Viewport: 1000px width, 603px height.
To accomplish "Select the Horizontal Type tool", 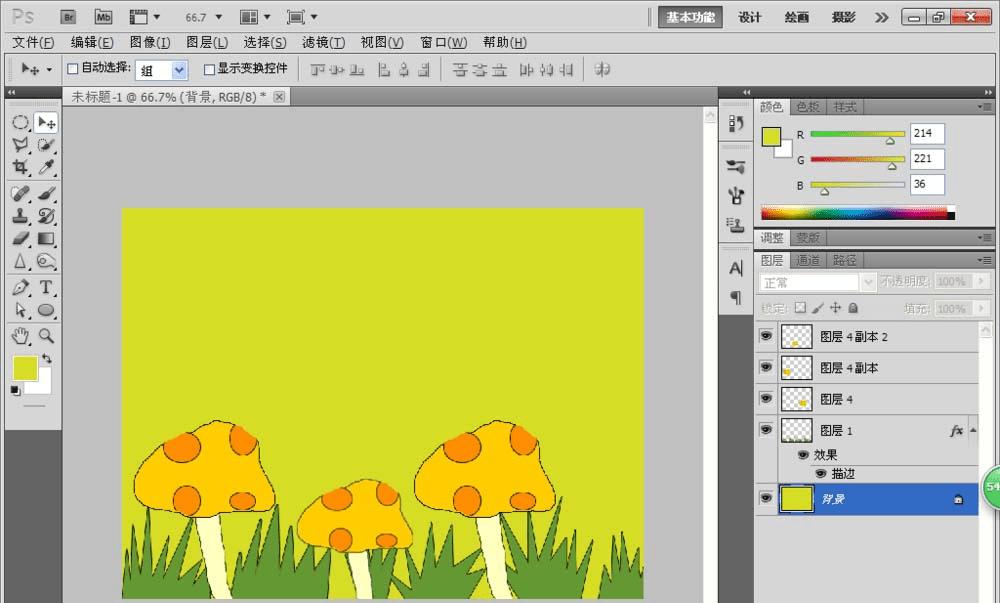I will [46, 287].
